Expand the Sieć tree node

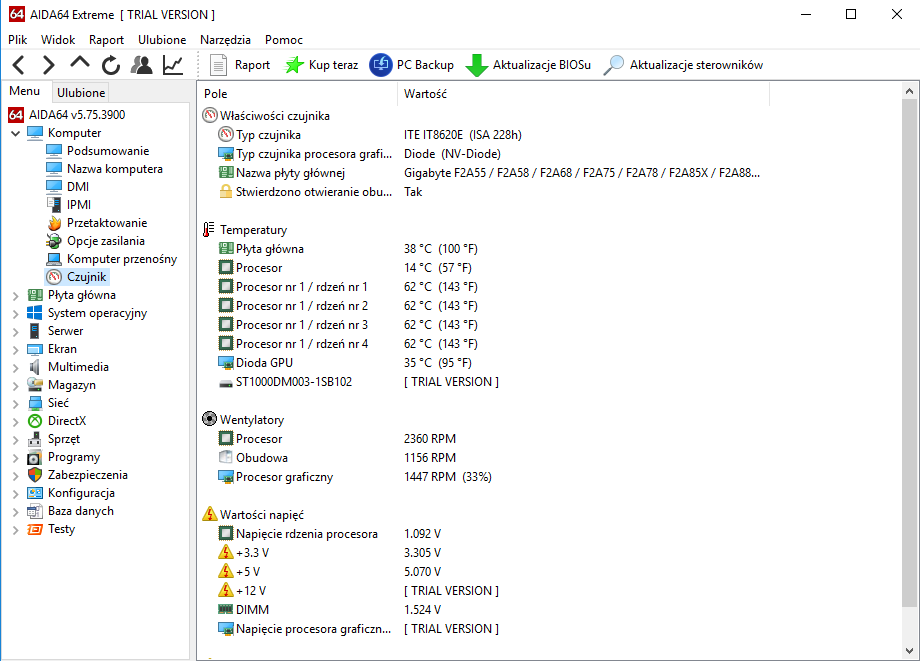tap(16, 404)
